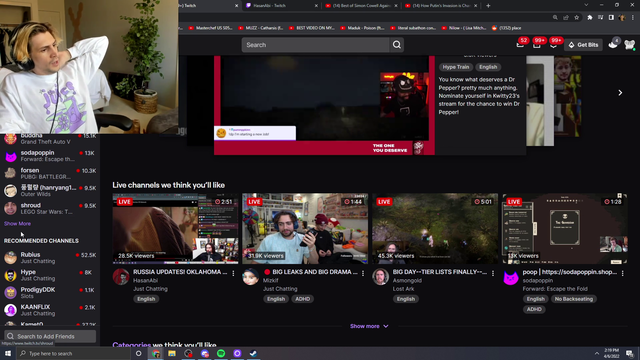Open the whispers icon (second 99+ badge)
Viewport: 640px width, 360px height.
[x=553, y=44]
